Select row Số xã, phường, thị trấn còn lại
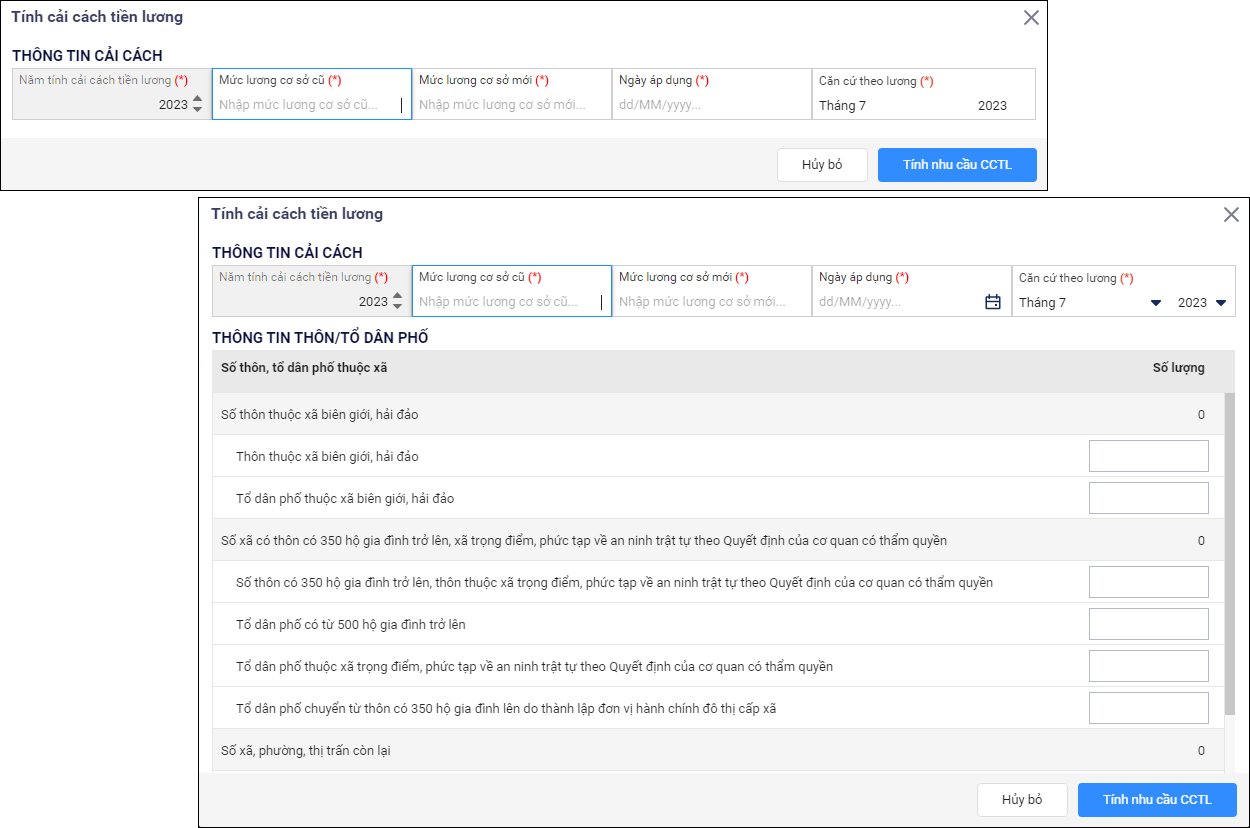Image resolution: width=1250 pixels, height=828 pixels. tap(718, 750)
